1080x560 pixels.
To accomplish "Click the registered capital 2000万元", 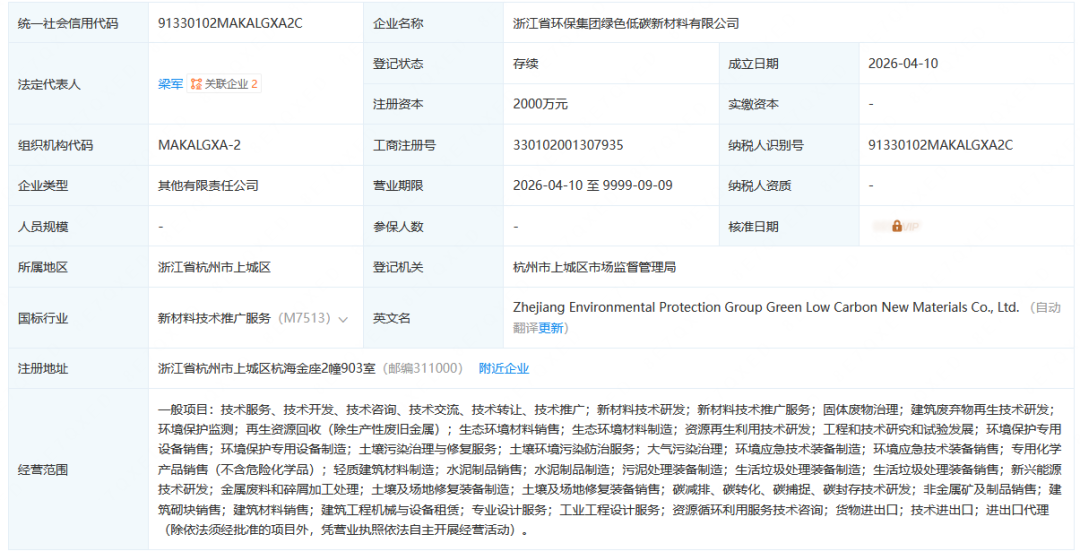I will [540, 104].
